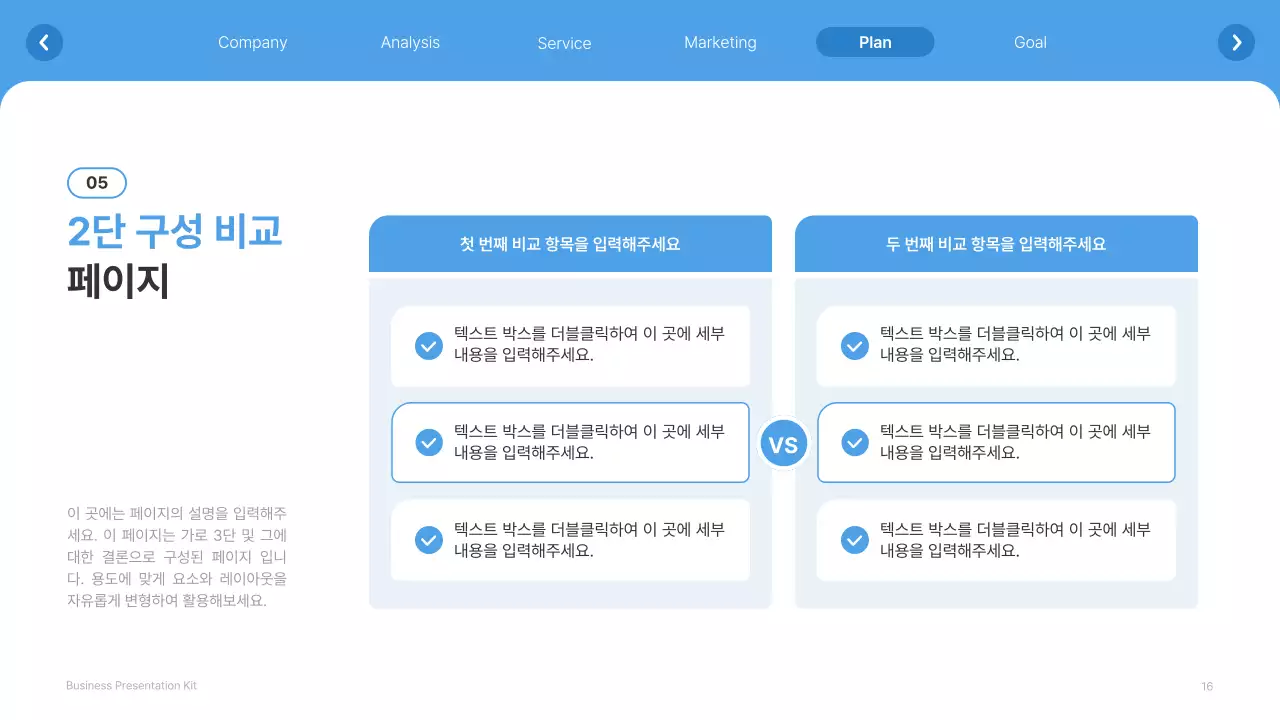Click the blue header of the first comparison column
Image resolution: width=1280 pixels, height=720 pixels.
pos(570,243)
